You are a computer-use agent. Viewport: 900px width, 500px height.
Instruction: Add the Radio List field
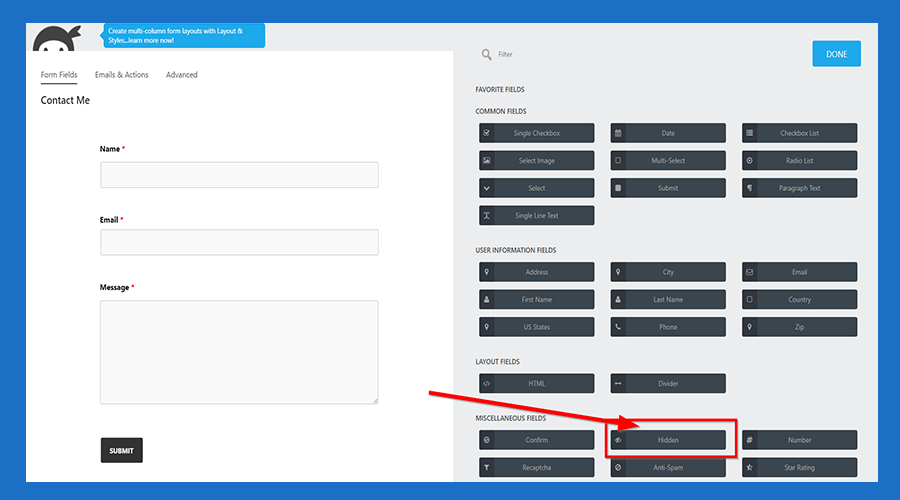click(799, 161)
